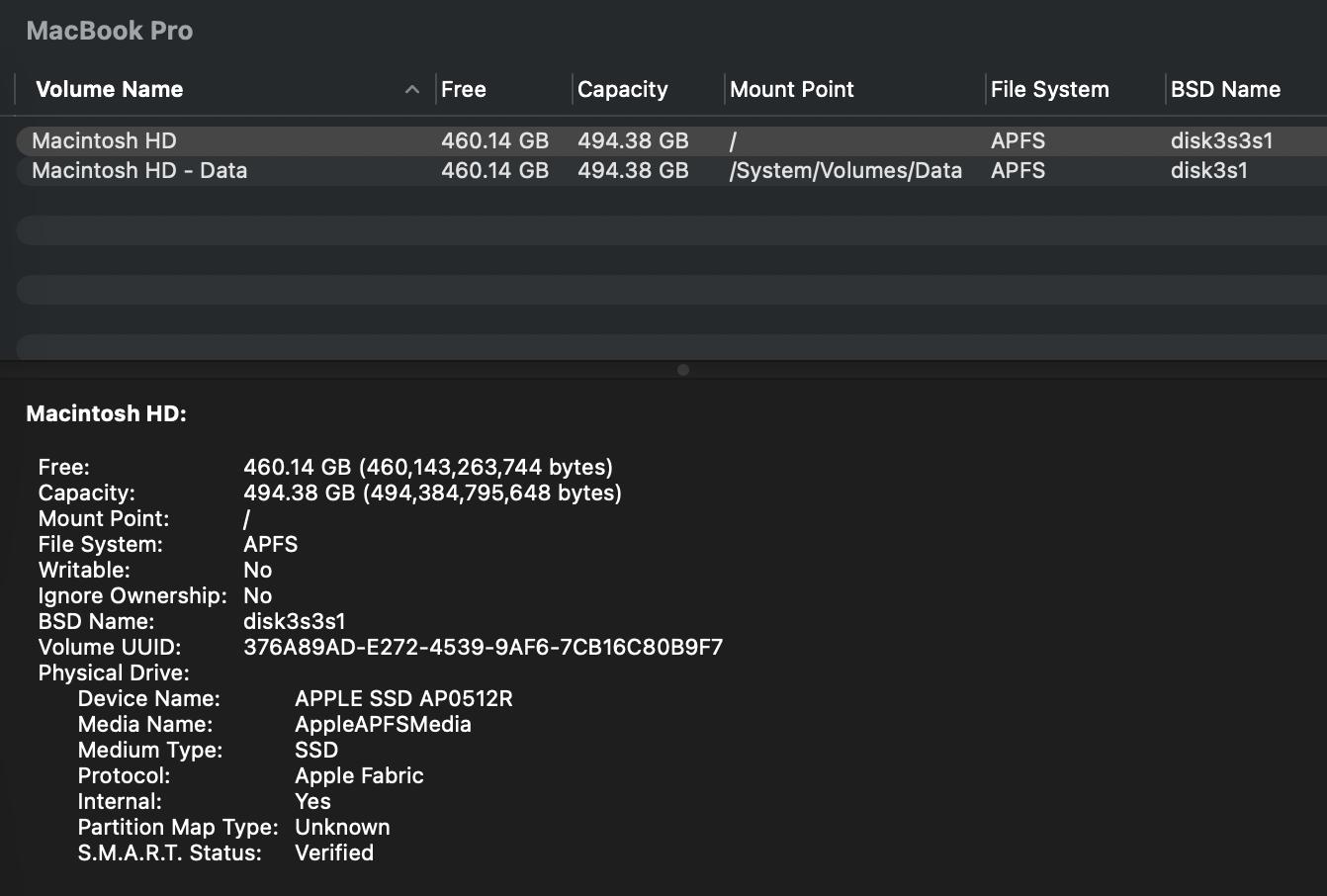Click the APPLE SSD AP0512R device name
This screenshot has width=1327, height=896.
pyautogui.click(x=403, y=698)
